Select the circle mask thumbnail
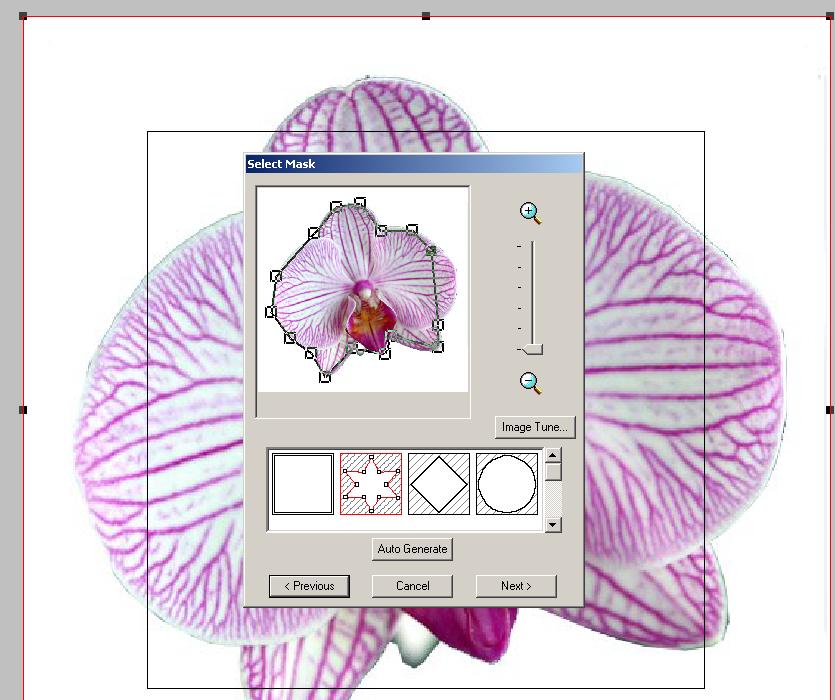 pos(506,484)
